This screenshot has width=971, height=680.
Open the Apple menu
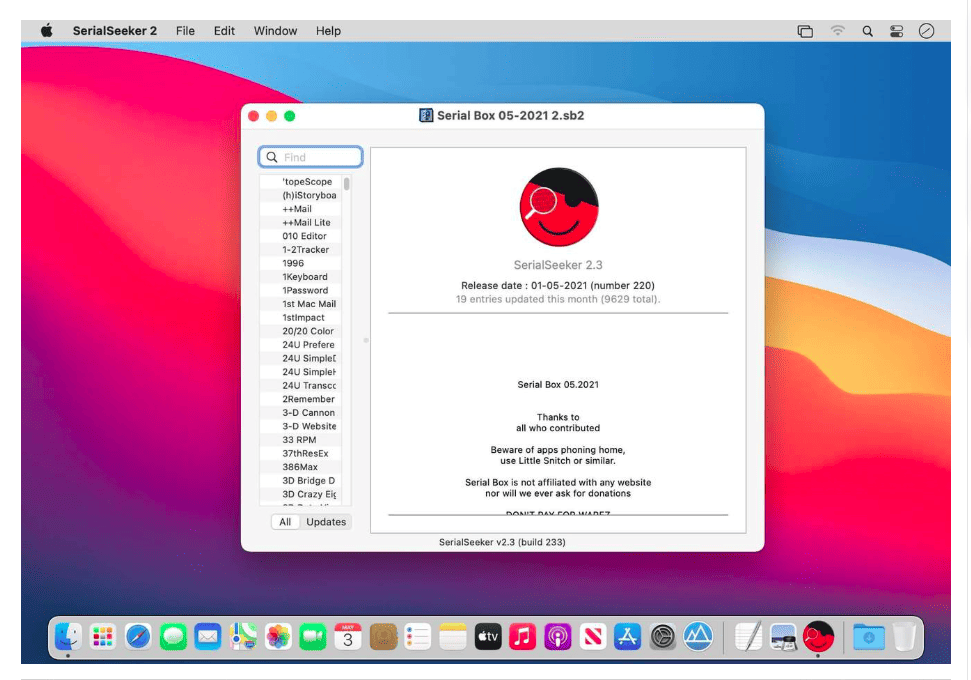tap(46, 31)
